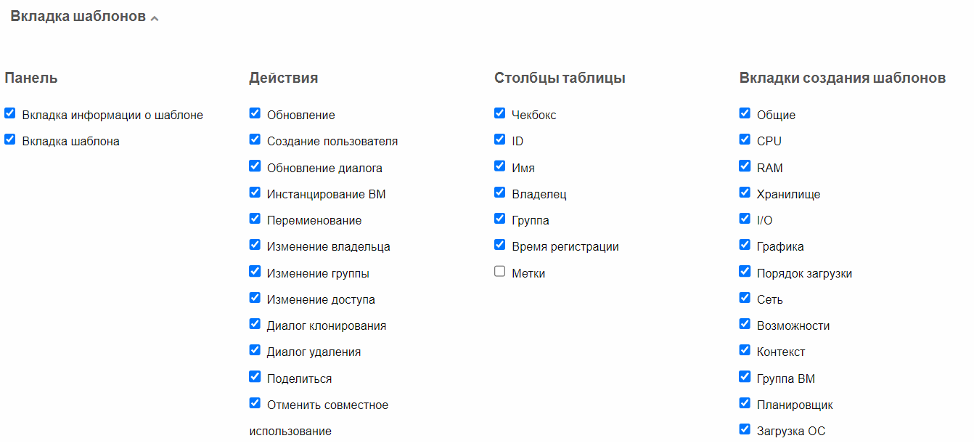Uncheck Диалог клонирования checkbox
This screenshot has height=442, width=974.
tap(255, 324)
